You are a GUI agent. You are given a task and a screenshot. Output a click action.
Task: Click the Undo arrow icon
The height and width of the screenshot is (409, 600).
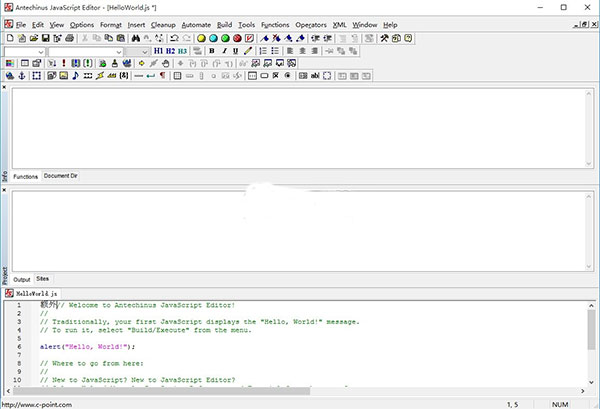(174, 38)
